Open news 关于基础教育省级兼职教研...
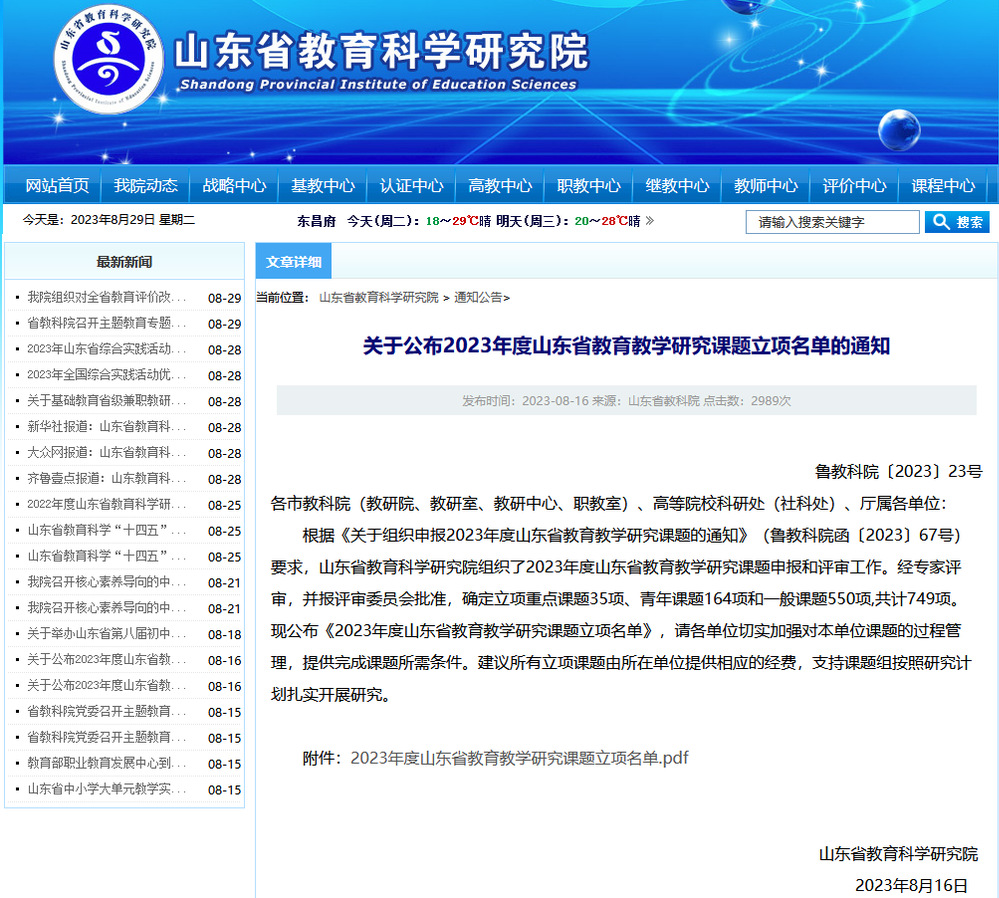The width and height of the screenshot is (999, 898). (x=107, y=401)
